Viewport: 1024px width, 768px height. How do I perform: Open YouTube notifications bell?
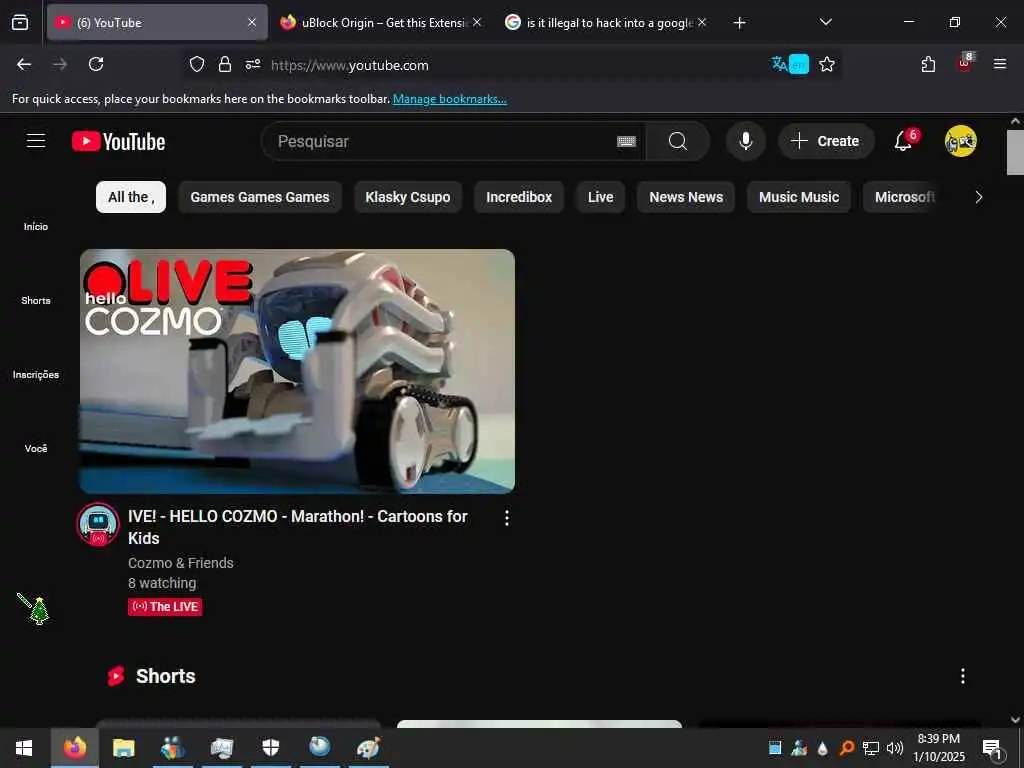coord(905,140)
